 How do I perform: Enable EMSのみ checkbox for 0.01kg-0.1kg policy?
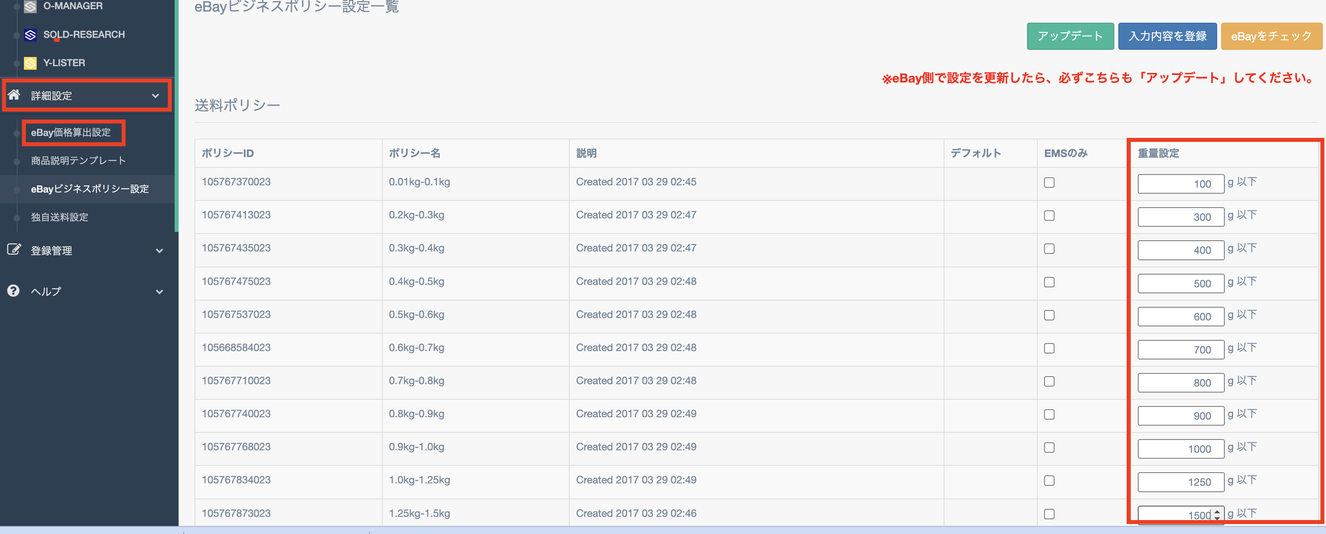pos(1049,183)
